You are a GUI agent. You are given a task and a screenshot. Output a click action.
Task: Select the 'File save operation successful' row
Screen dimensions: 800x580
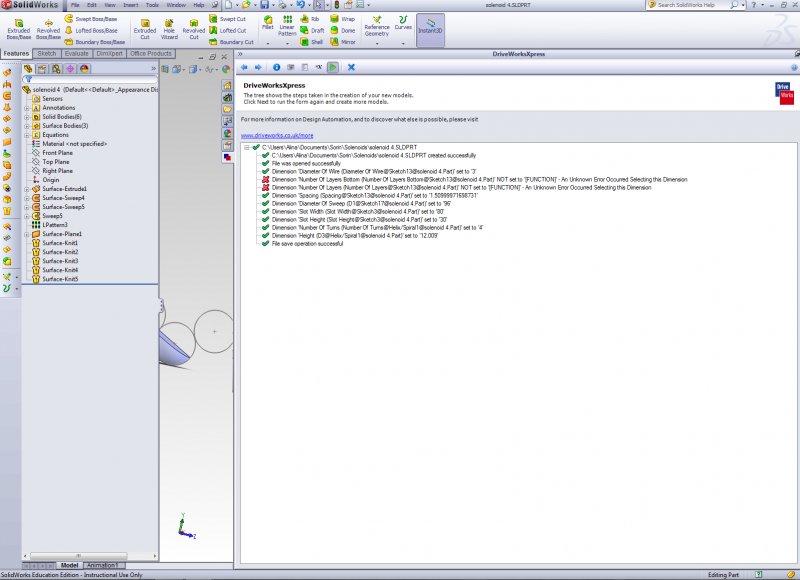coord(307,244)
